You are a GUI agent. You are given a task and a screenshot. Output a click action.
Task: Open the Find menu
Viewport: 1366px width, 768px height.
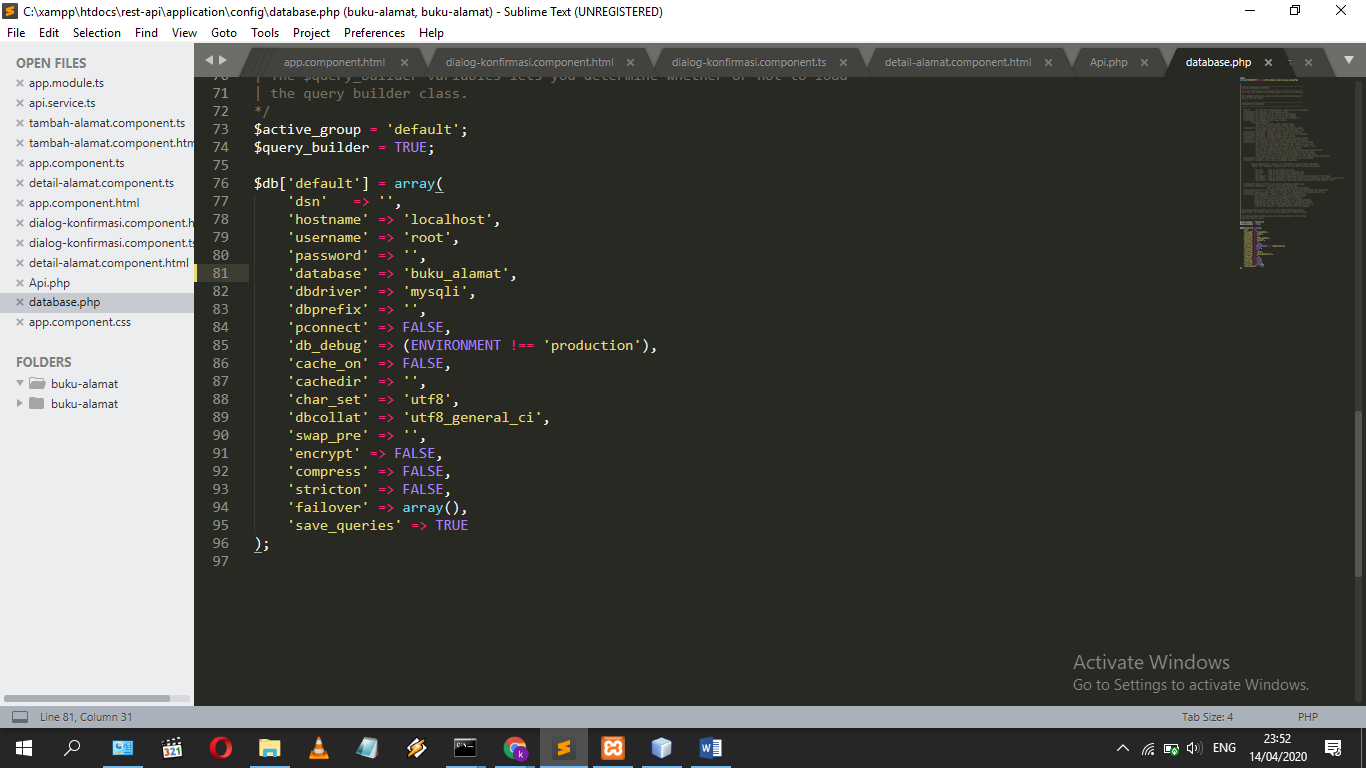[146, 33]
